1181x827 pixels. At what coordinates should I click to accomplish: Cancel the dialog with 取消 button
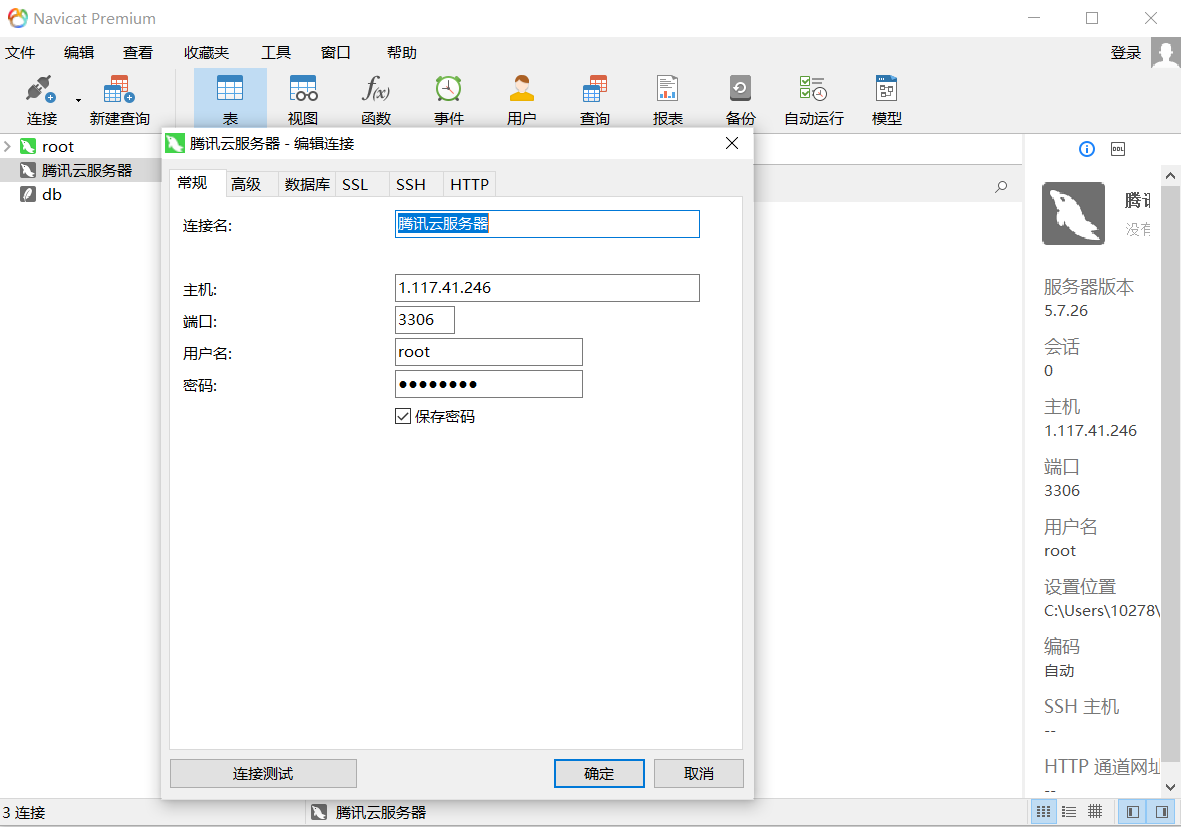pos(698,774)
